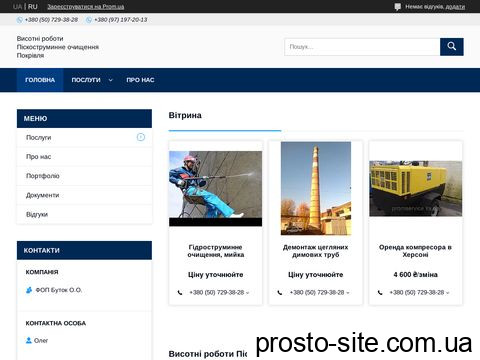Open the ГОЛОВНА navigation tab

40,80
